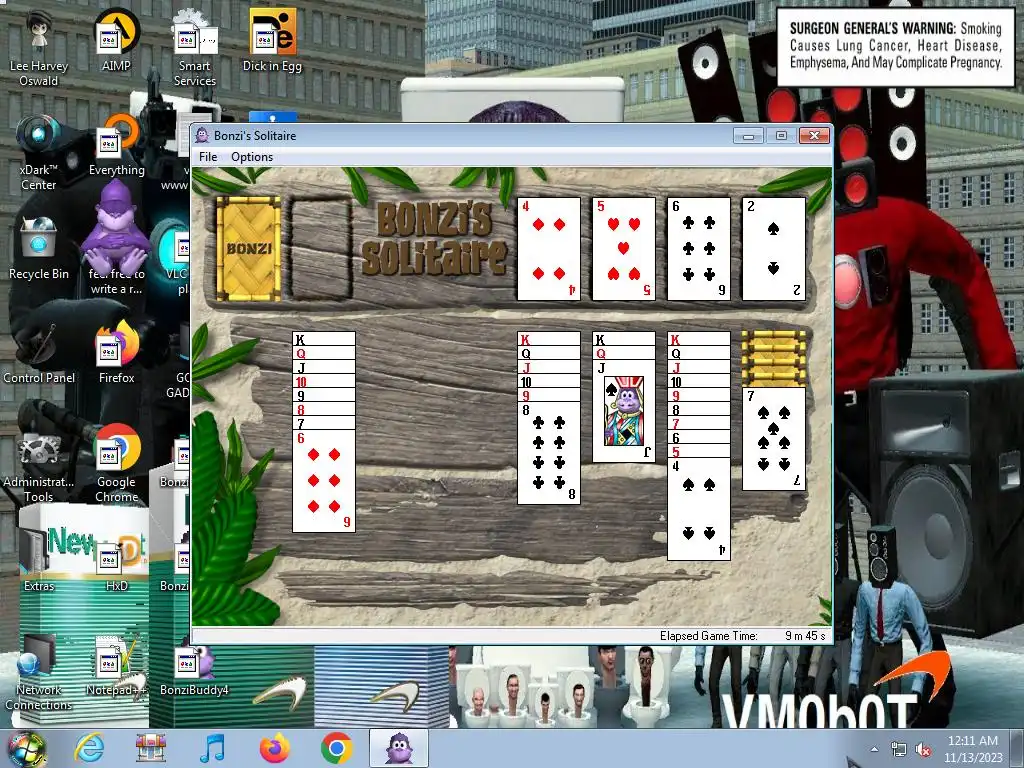Open the Windows Start menu orb
This screenshot has height=768, width=1024.
coord(26,749)
